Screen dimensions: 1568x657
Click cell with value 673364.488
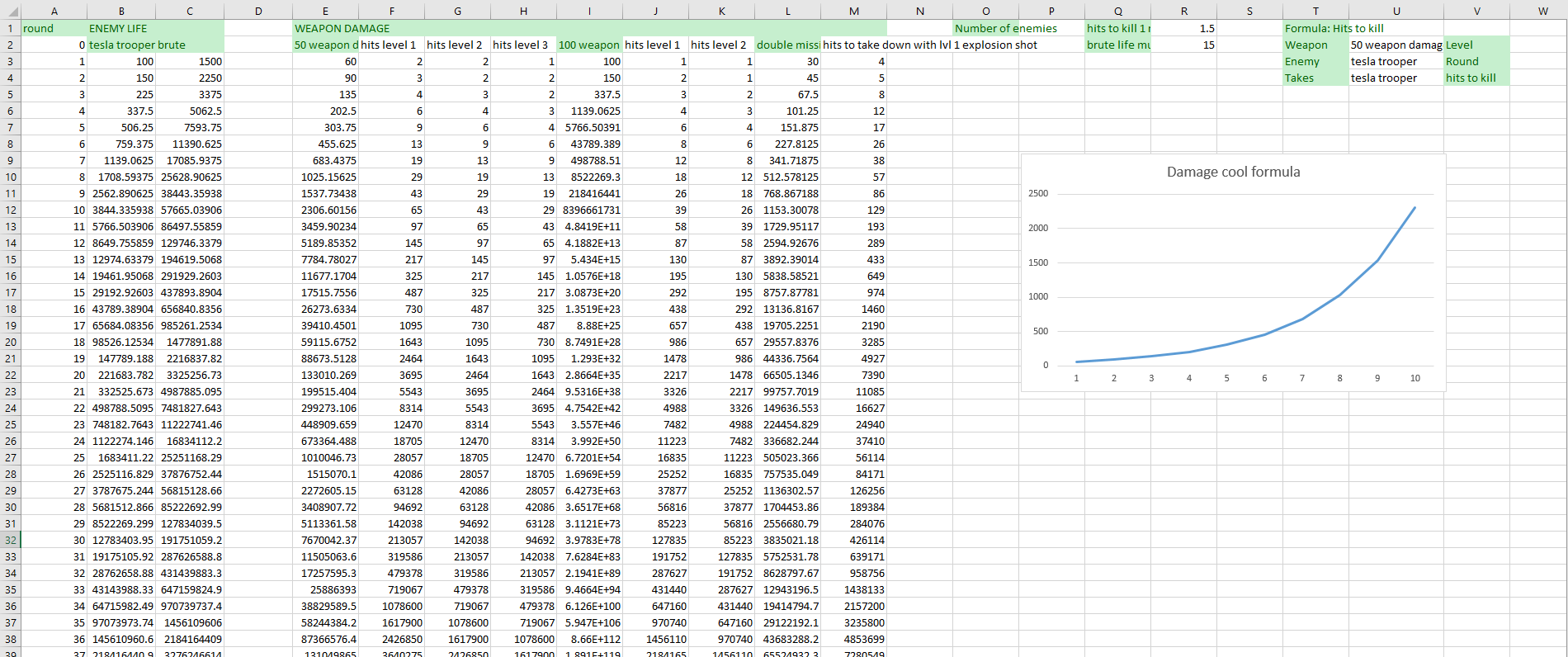325,441
